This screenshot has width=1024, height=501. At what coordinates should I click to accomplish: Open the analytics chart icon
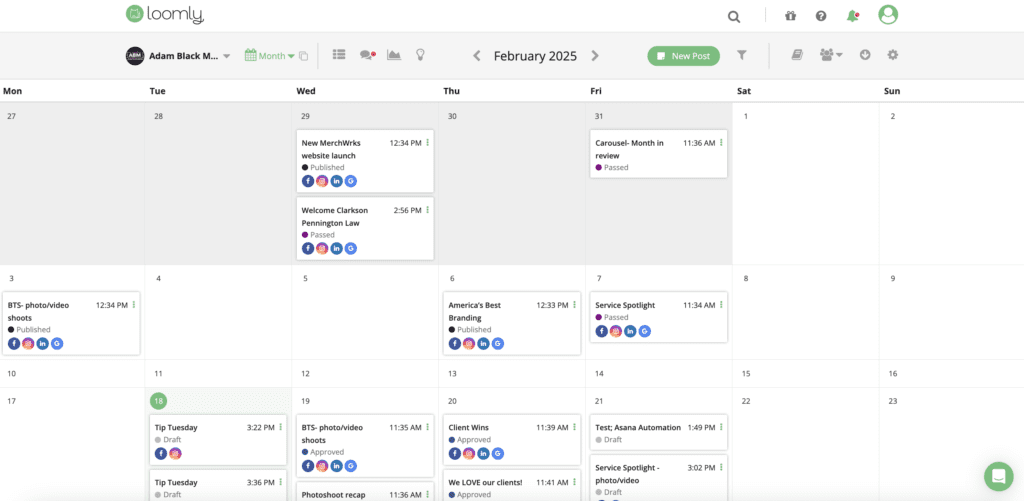pos(394,56)
